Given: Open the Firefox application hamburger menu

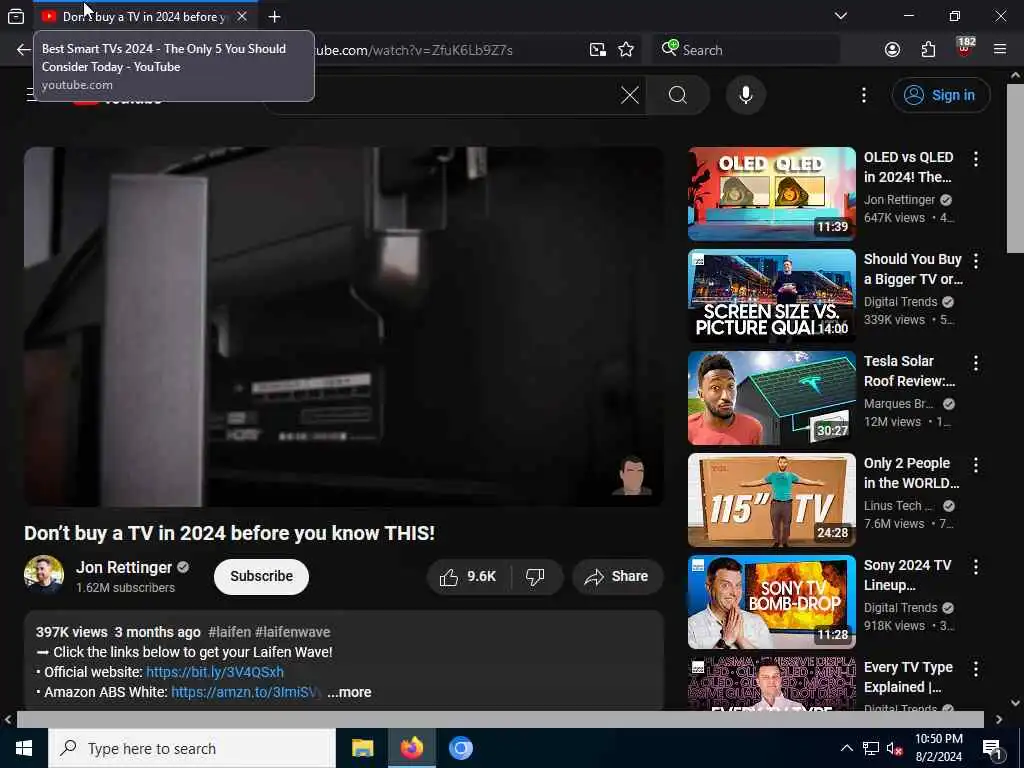Looking at the screenshot, I should click(x=999, y=49).
